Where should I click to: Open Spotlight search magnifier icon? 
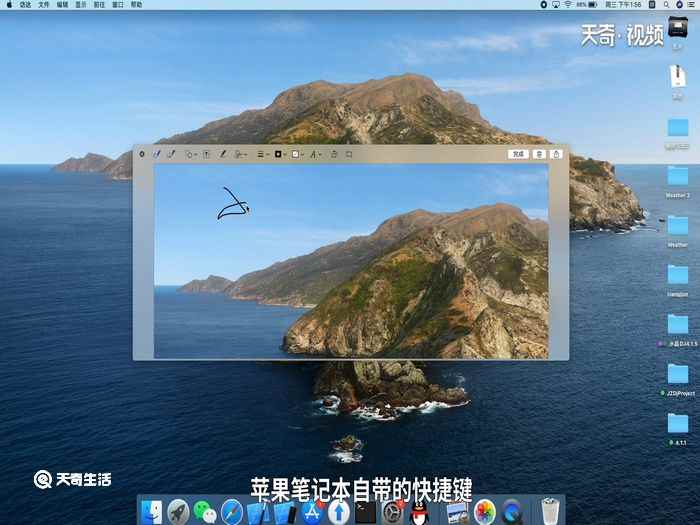[666, 4]
